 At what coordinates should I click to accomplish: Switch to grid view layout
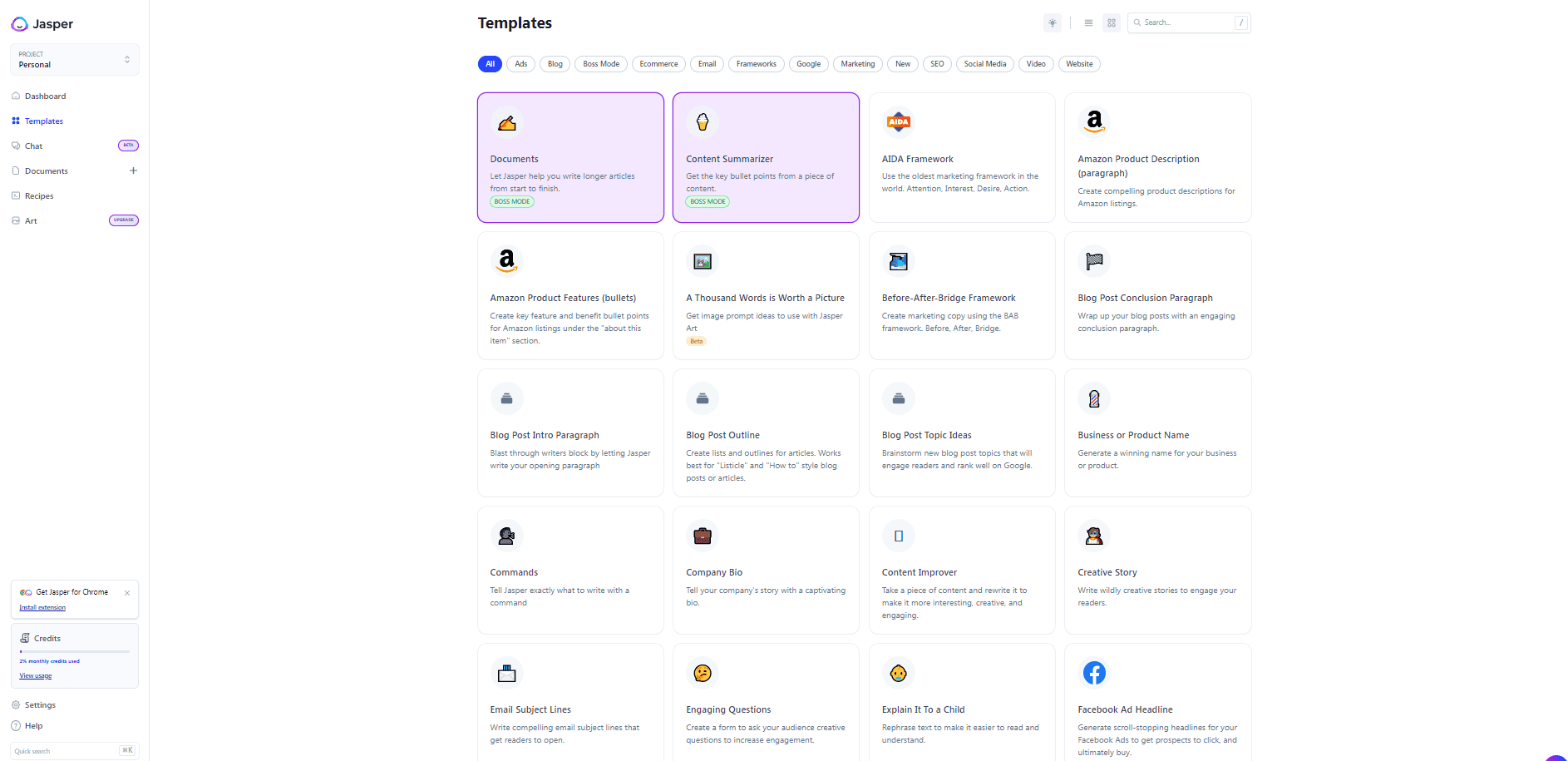point(1112,23)
